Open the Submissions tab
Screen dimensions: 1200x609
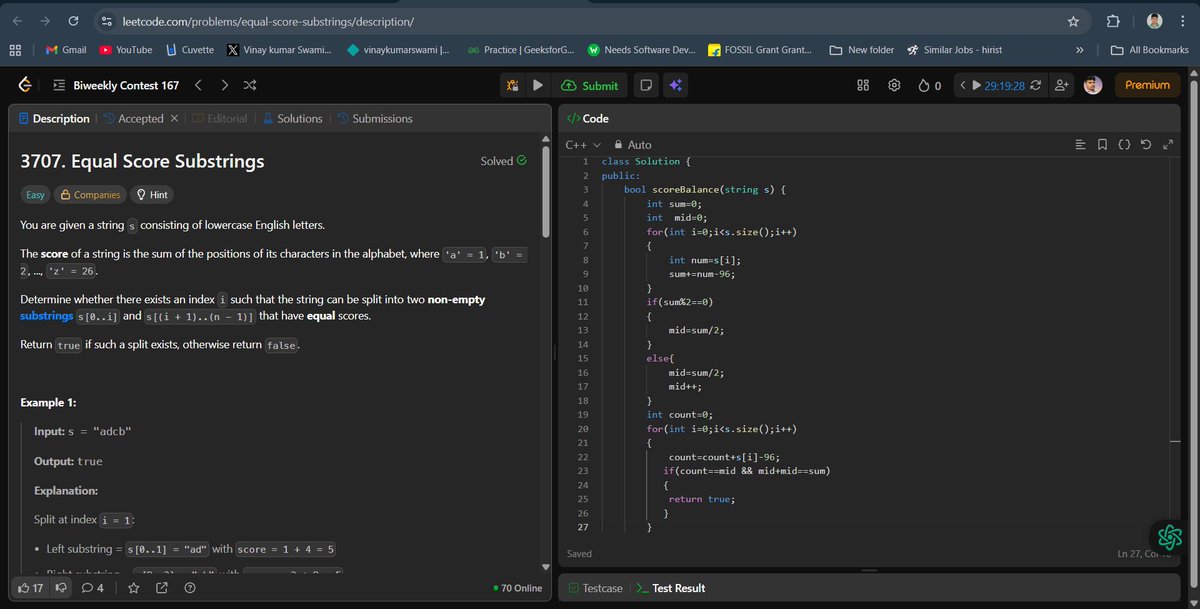coord(375,119)
